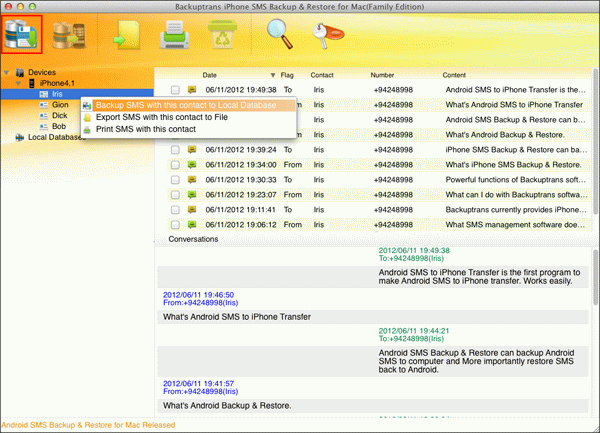Click the message list vertical scrollbar
The width and height of the screenshot is (600, 433).
tap(595, 142)
